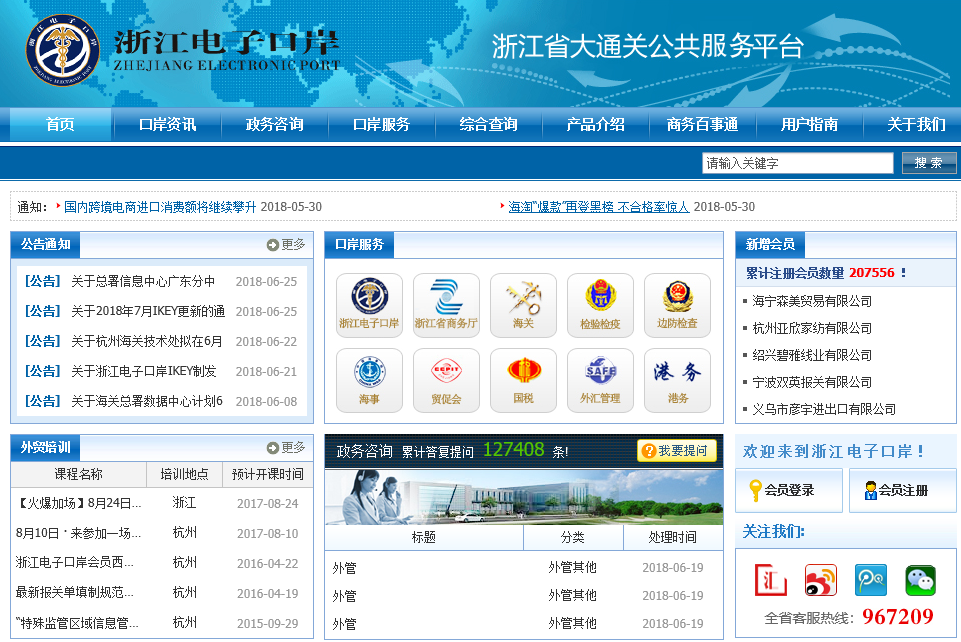Open the 贸促会 CCPIT icon
This screenshot has width=961, height=642.
[x=446, y=380]
